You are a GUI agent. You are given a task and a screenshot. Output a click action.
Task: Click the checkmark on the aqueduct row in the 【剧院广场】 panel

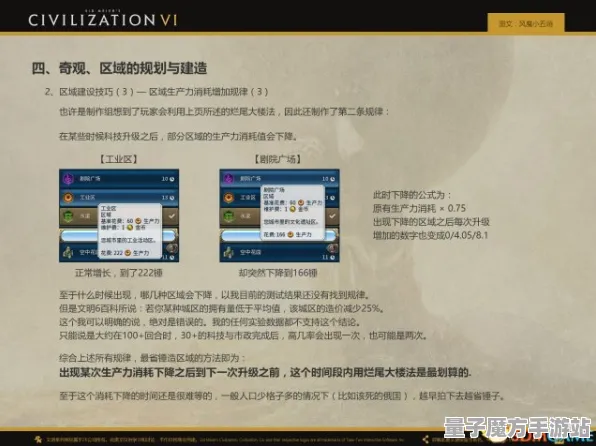[x=333, y=216]
